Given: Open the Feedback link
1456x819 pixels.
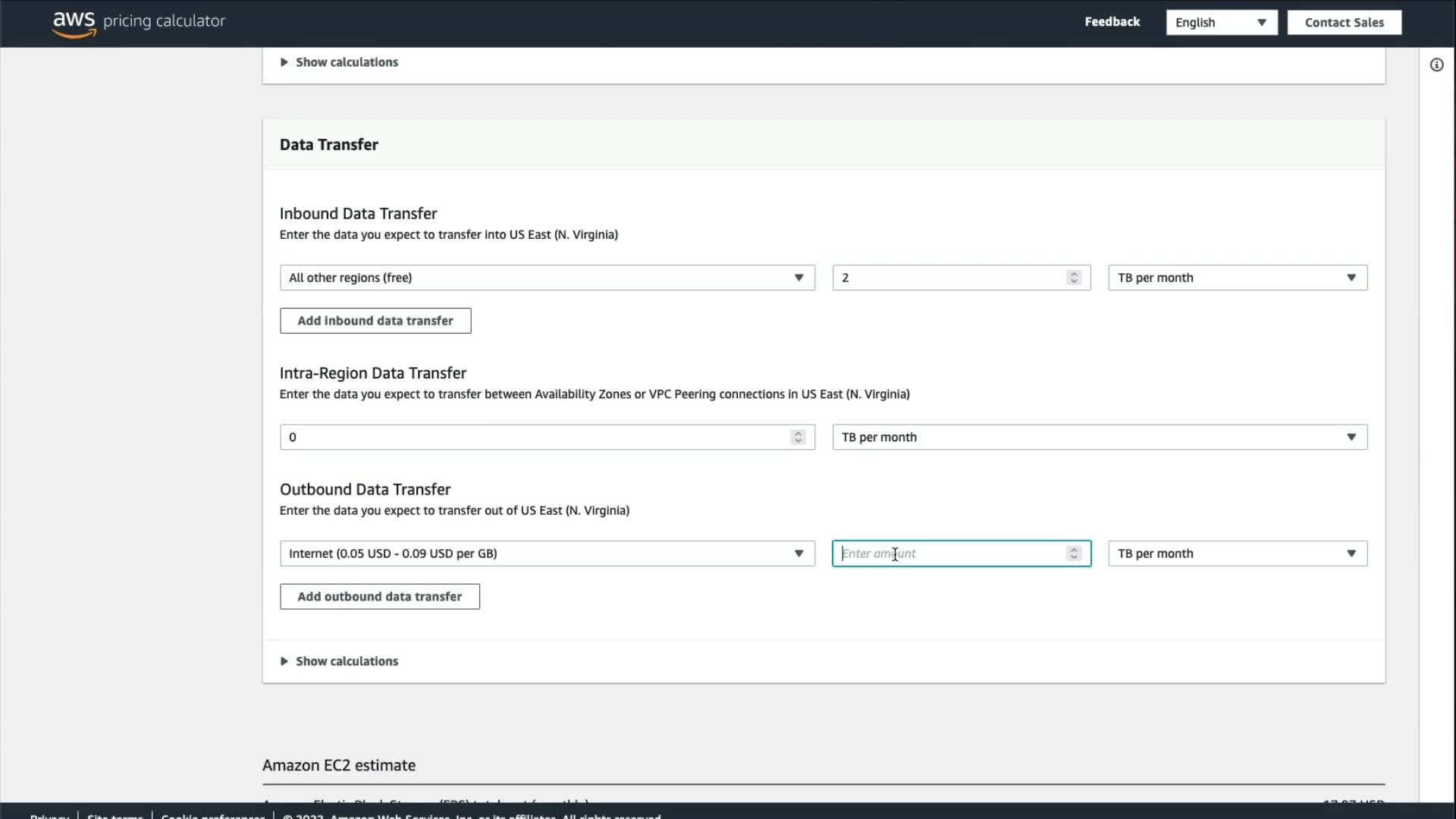Looking at the screenshot, I should click(1112, 22).
